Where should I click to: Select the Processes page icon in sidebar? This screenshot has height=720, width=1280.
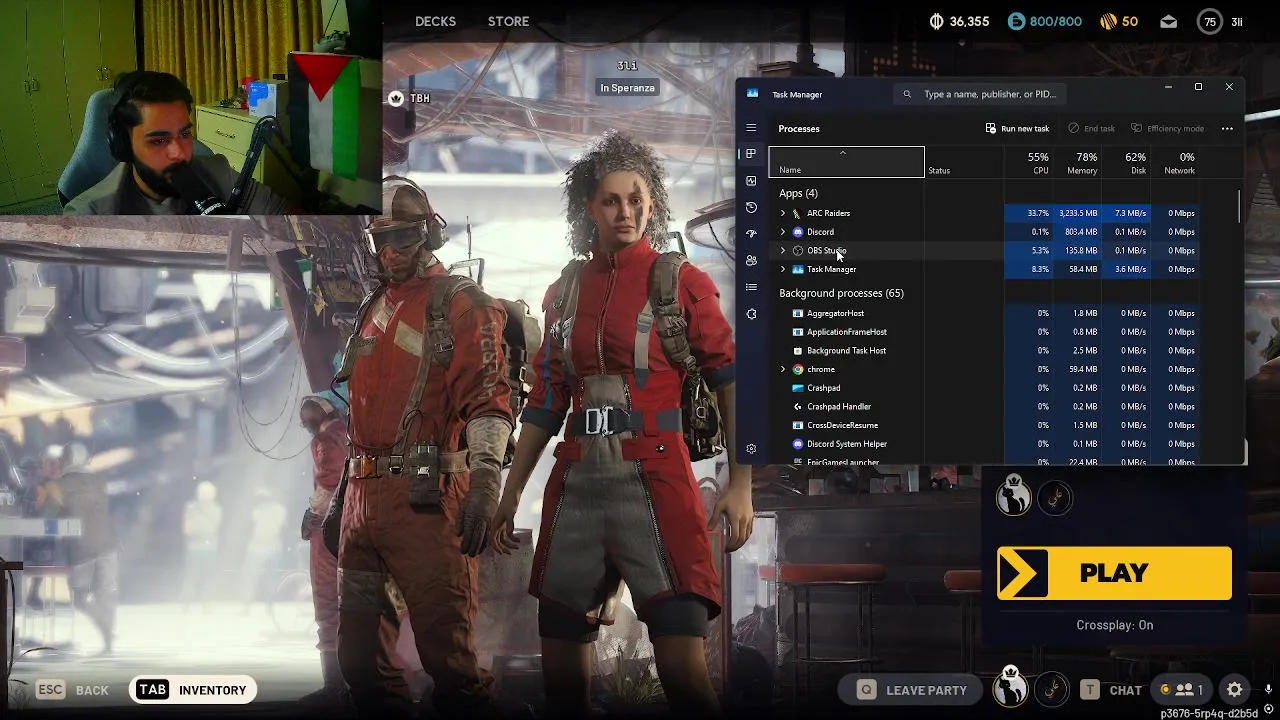point(751,154)
